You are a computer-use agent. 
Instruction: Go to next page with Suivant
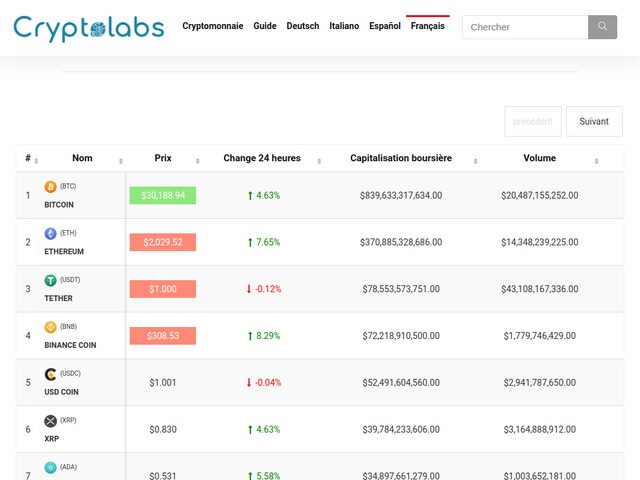coord(593,121)
